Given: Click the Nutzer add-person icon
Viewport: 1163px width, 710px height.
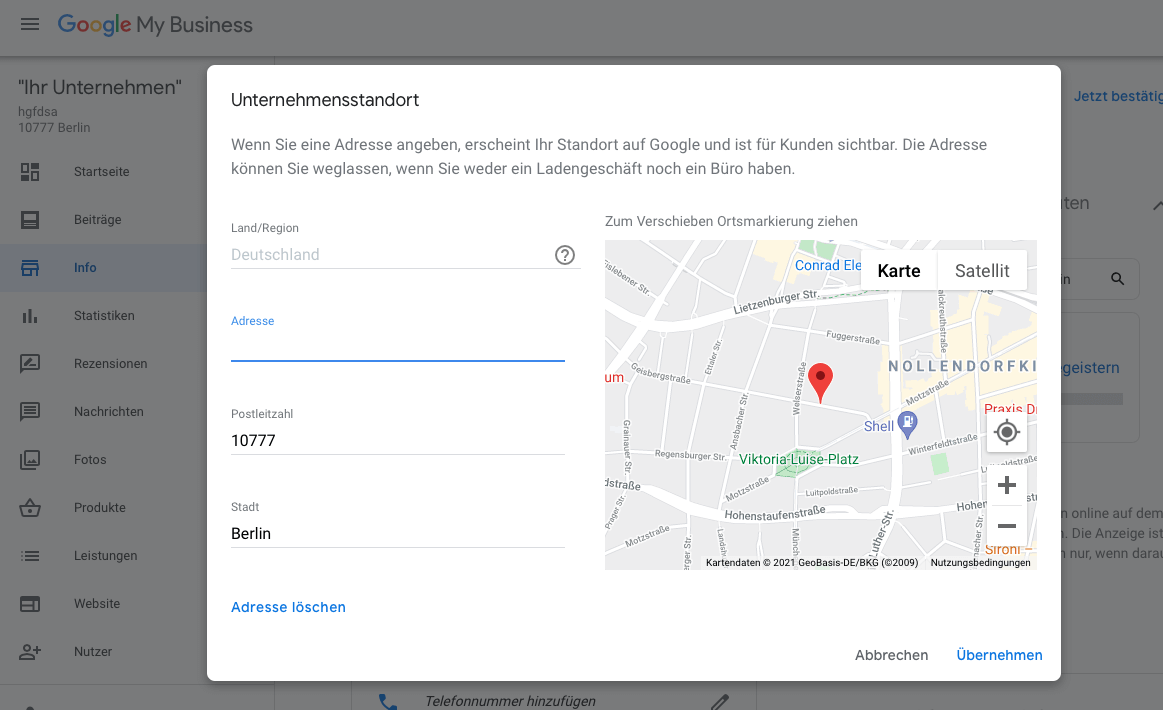Looking at the screenshot, I should pos(30,651).
